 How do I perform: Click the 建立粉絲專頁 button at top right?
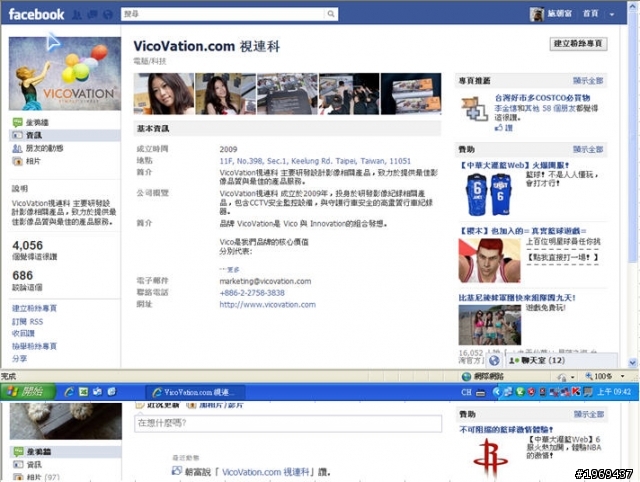(578, 44)
